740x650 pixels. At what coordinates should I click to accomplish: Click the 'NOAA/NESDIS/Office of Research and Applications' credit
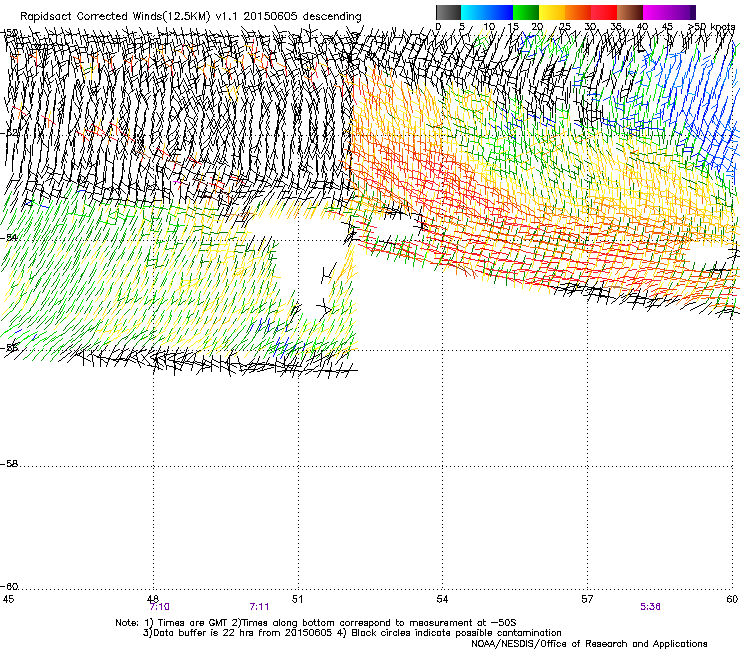(589, 644)
